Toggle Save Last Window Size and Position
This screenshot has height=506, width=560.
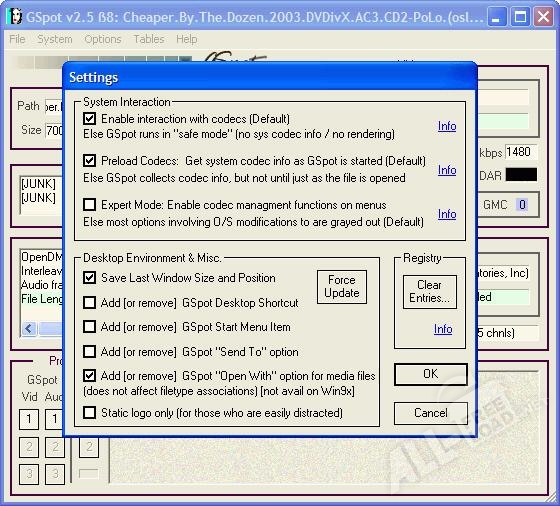[89, 277]
